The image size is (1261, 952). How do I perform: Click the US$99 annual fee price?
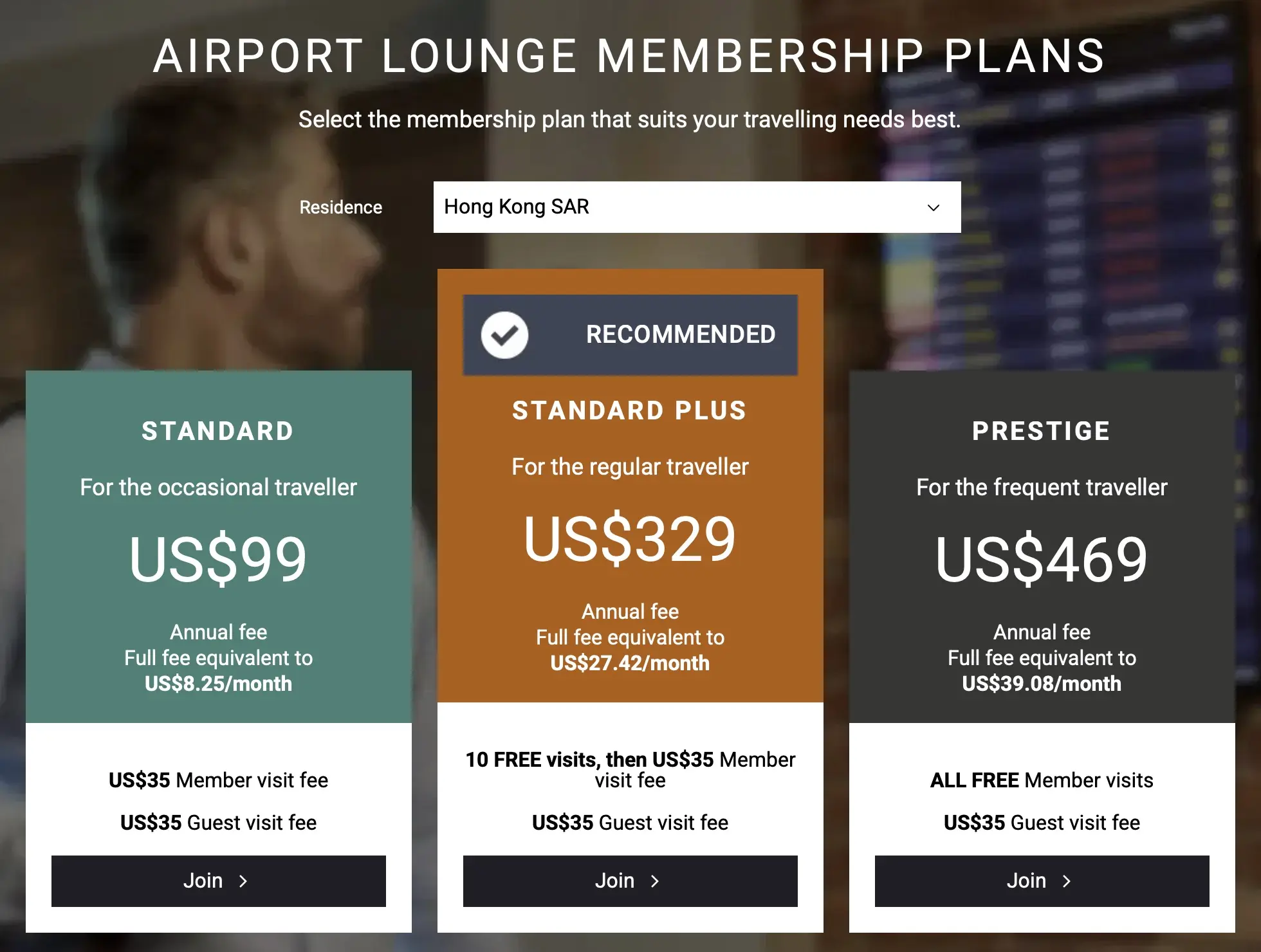218,559
